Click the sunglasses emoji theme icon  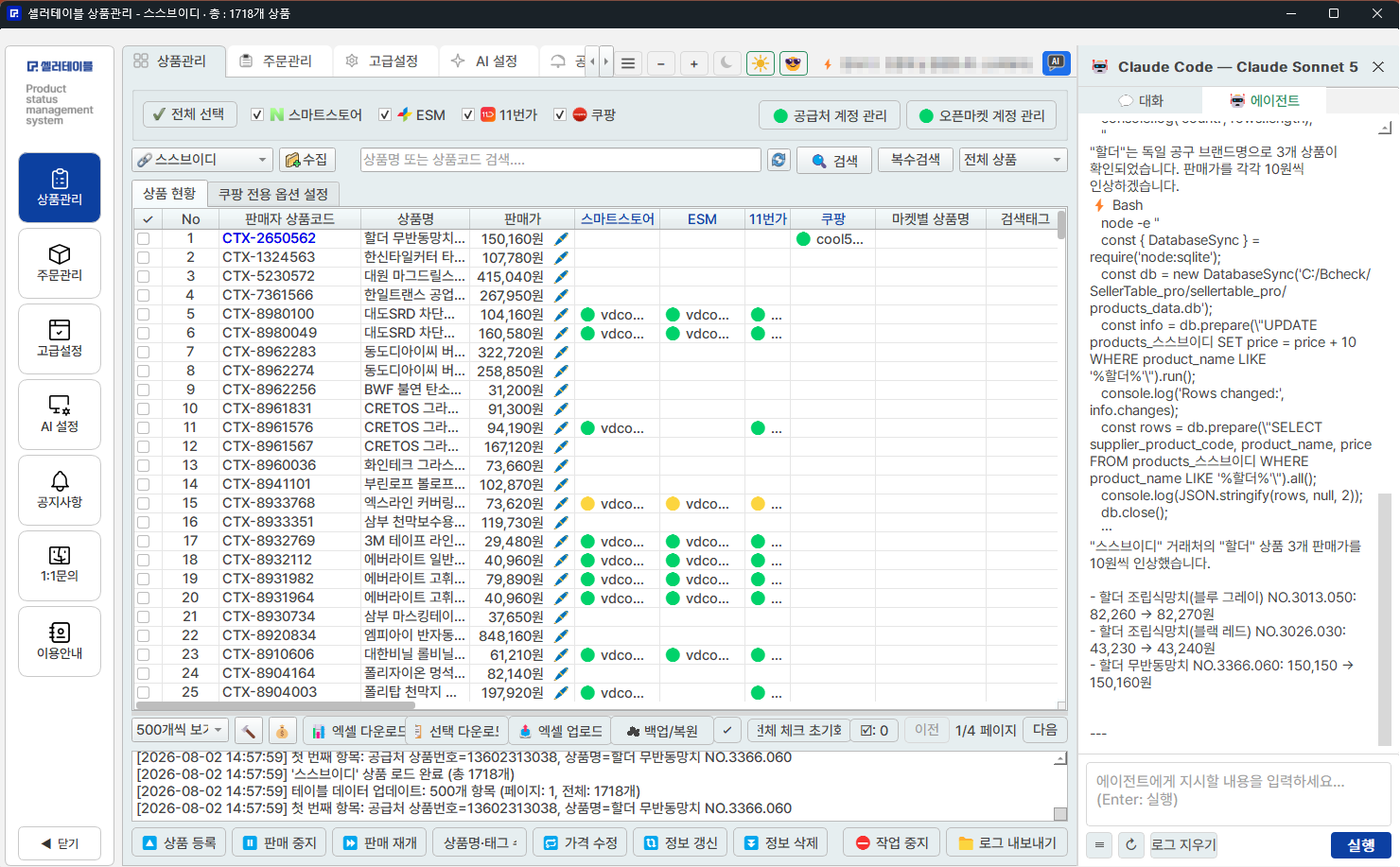pyautogui.click(x=793, y=63)
